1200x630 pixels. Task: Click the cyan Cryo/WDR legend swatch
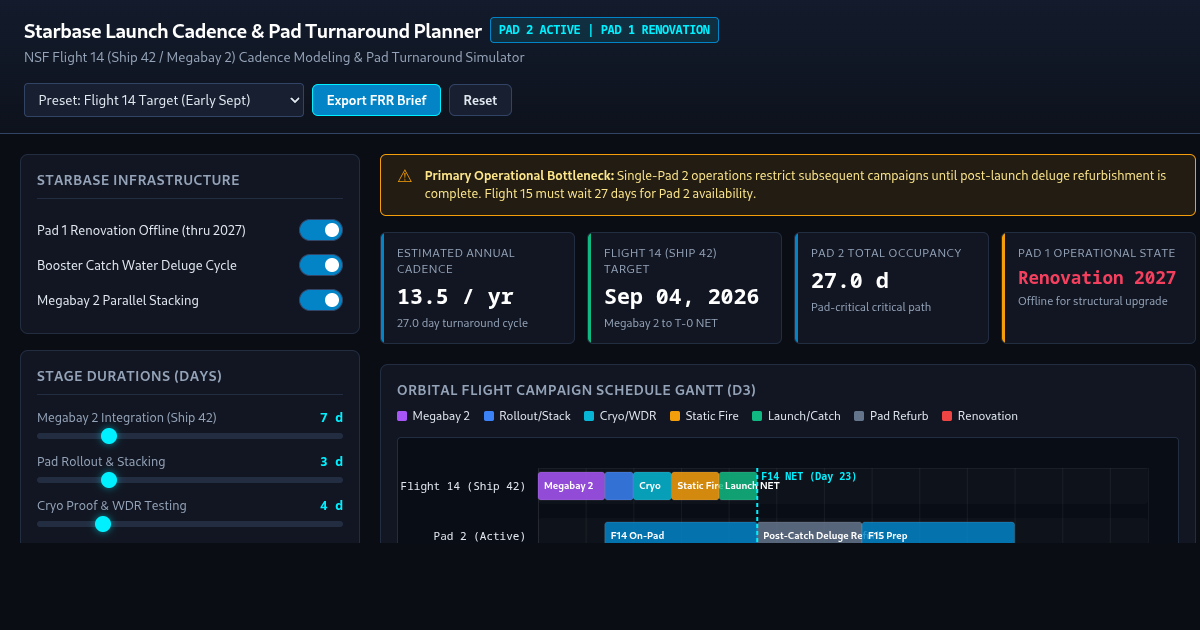(589, 416)
